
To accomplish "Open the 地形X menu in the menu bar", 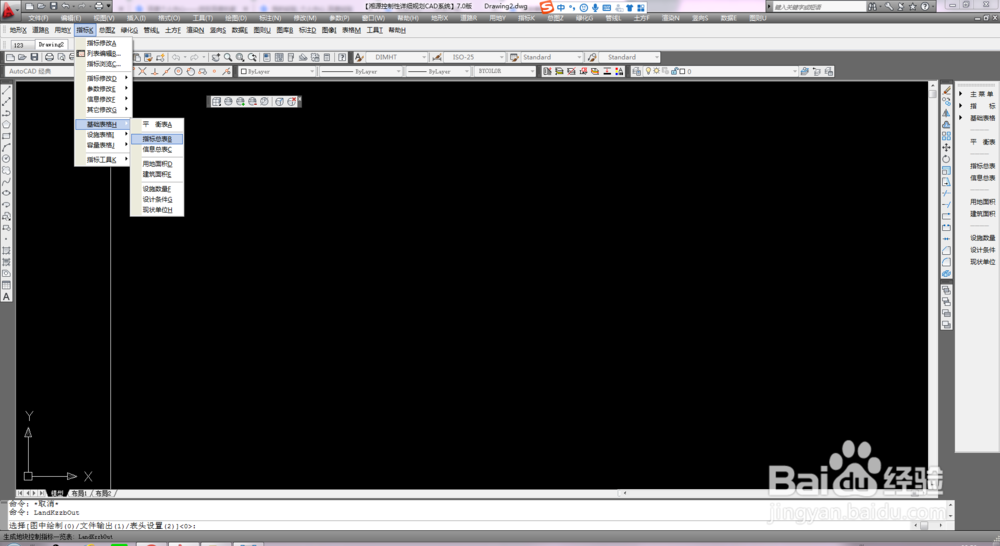I will (18, 30).
